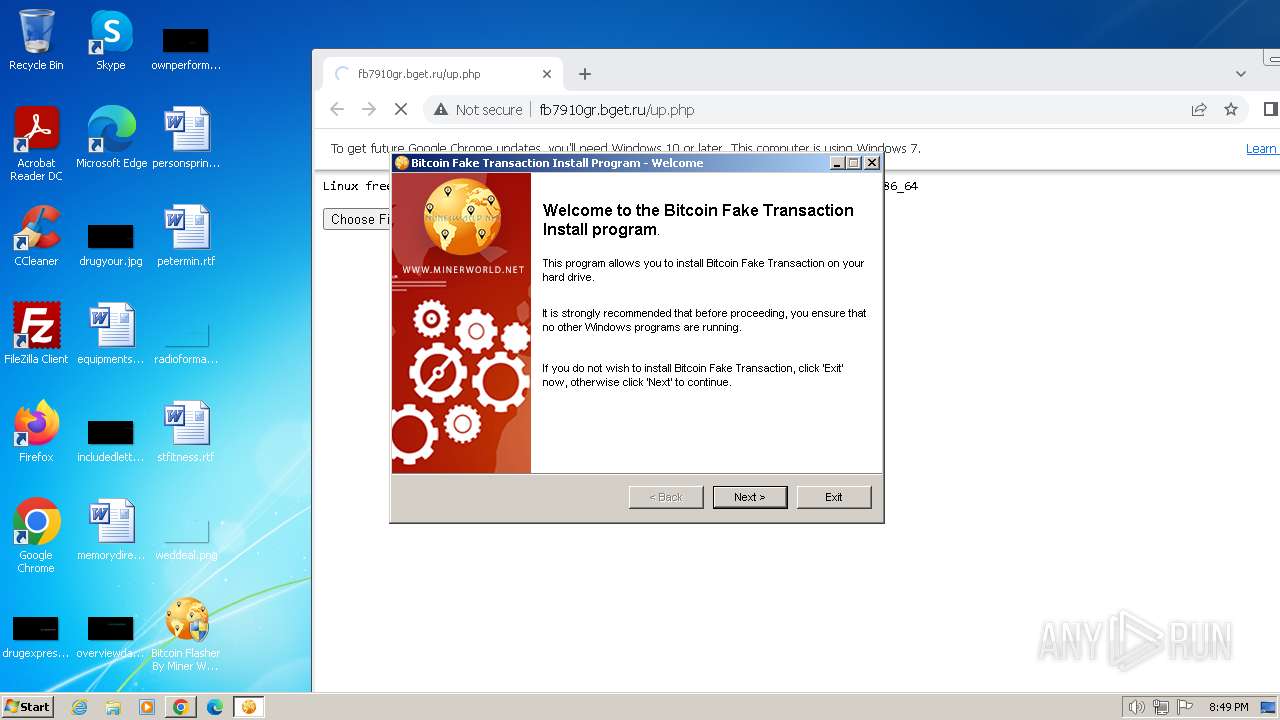Close the fb7910gr.bget.ru tab
Viewport: 1280px width, 720px height.
click(x=547, y=74)
